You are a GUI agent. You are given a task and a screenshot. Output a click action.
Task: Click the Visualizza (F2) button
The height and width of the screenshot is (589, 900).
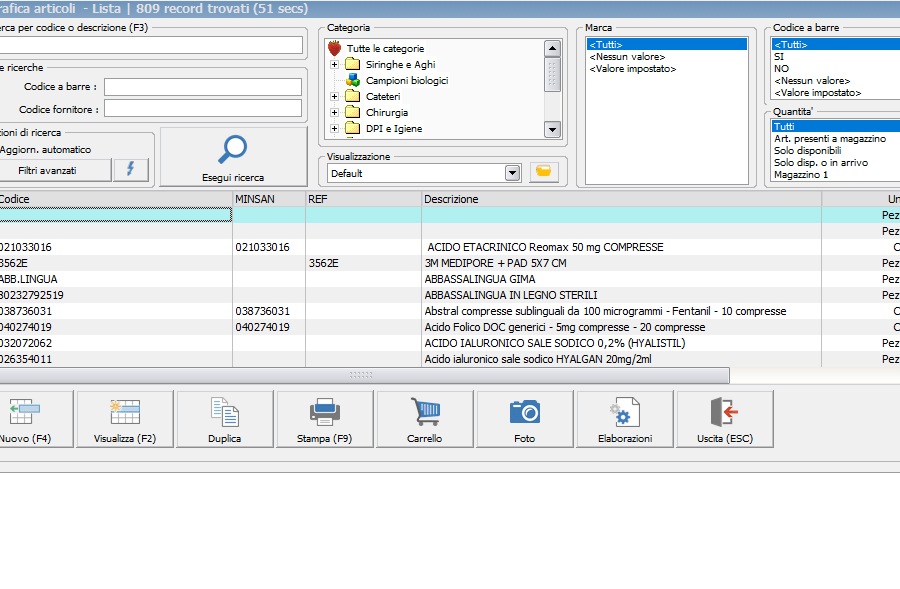(125, 419)
